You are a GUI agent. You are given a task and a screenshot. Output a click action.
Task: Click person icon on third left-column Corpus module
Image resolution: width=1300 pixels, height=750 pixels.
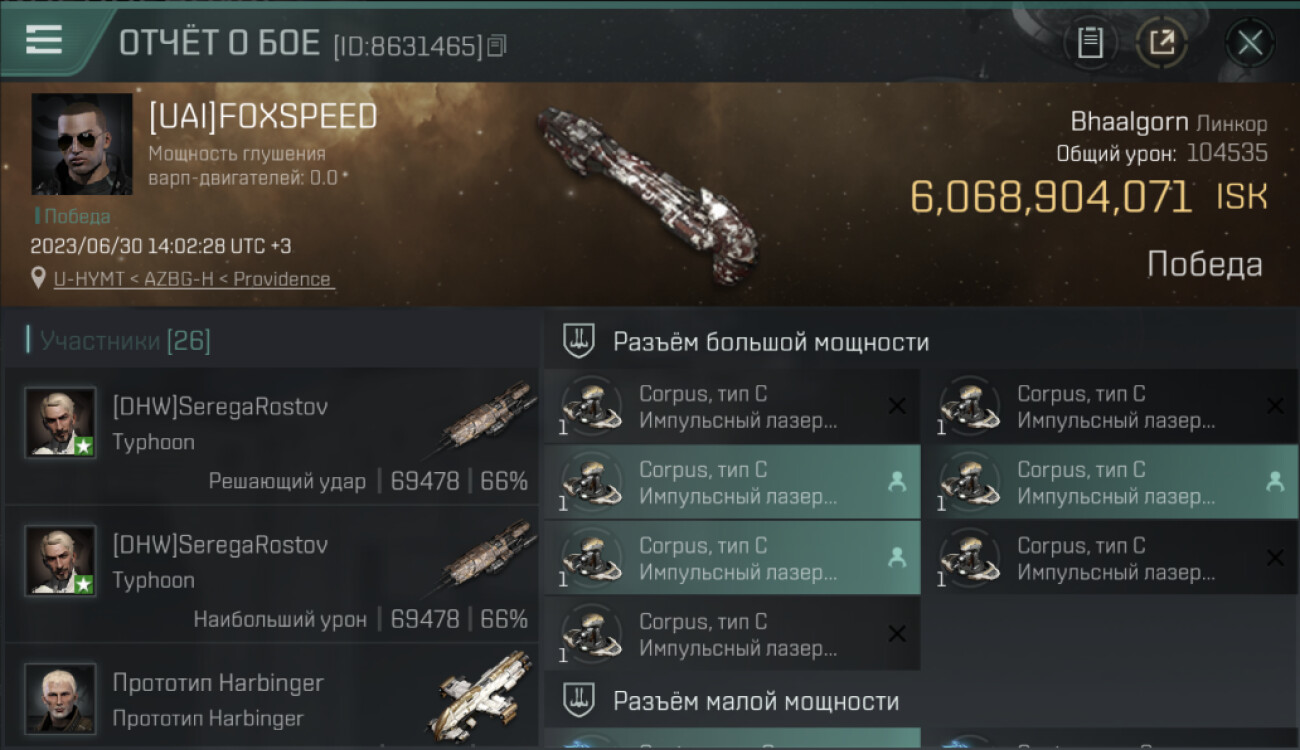click(897, 558)
